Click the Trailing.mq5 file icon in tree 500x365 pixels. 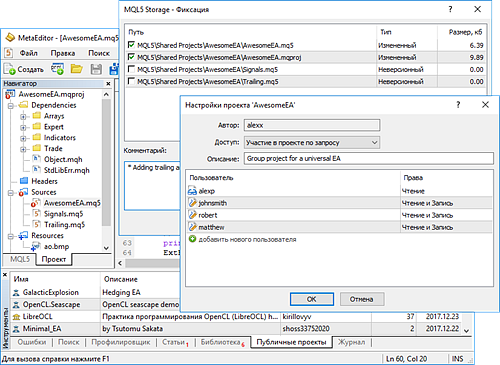[37, 224]
